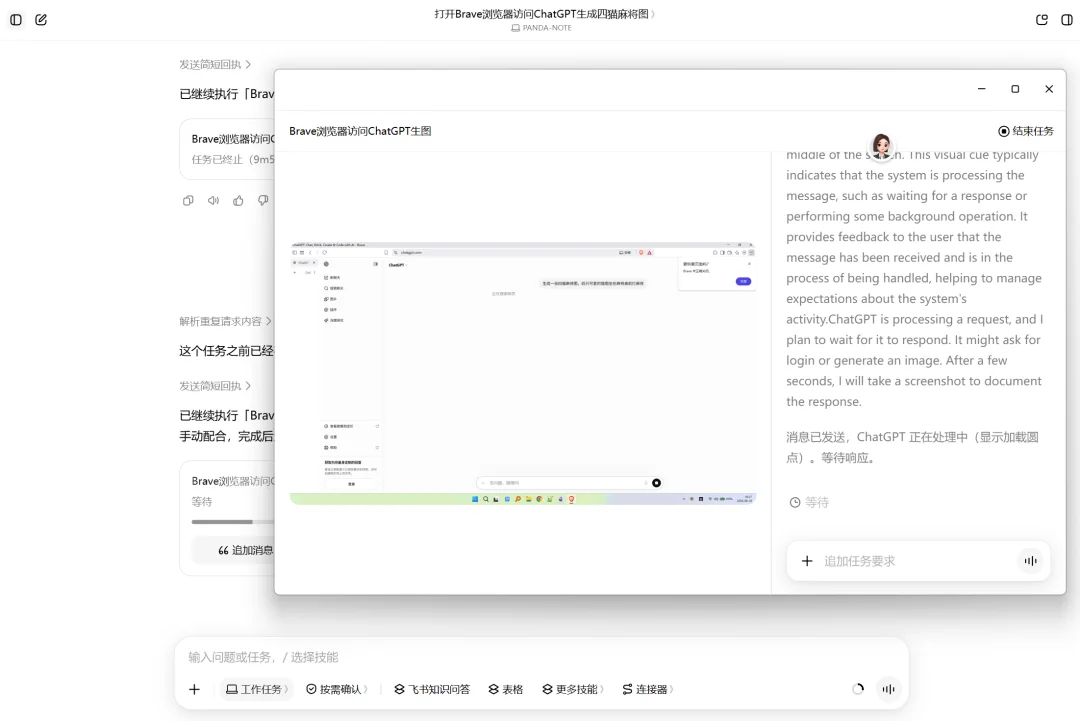This screenshot has width=1080, height=721.
Task: Select the 表格 skill
Action: coord(506,689)
